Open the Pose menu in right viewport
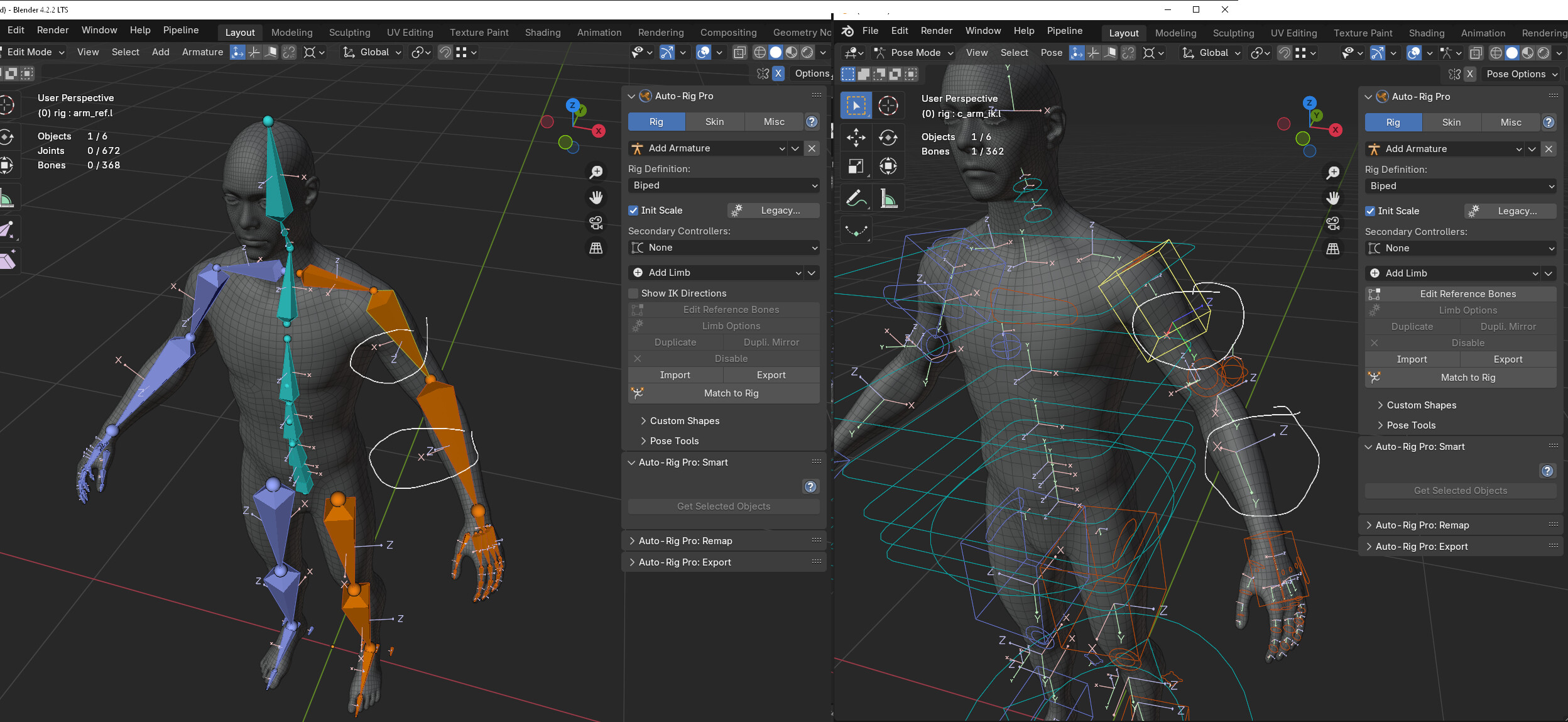Screen dimensions: 1568x722 tap(1051, 53)
